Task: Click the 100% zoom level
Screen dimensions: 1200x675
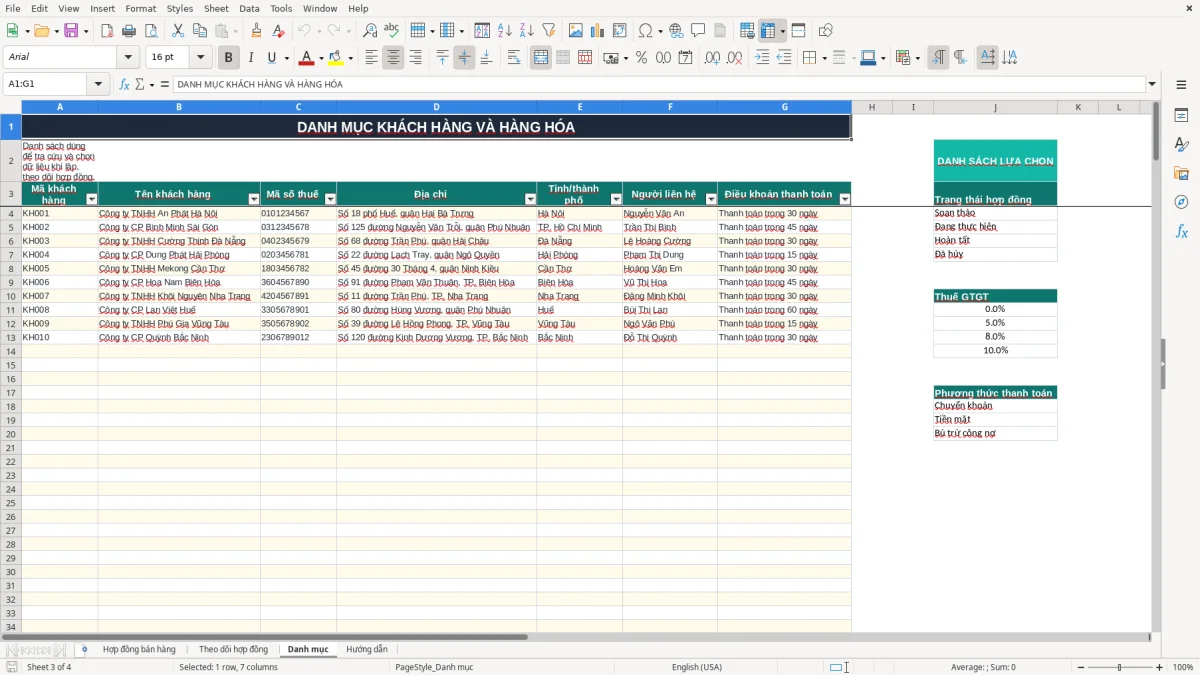Action: [x=1183, y=667]
